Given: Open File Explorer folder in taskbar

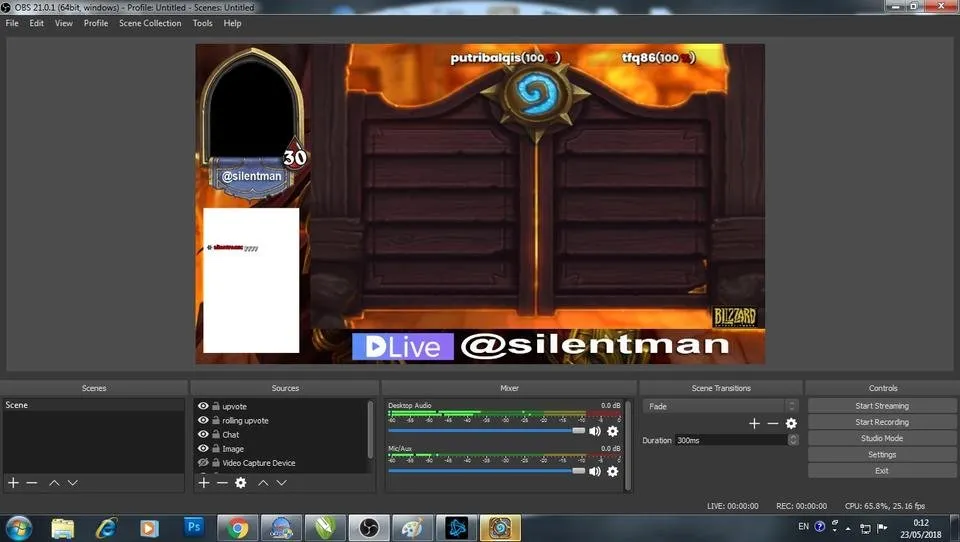Looking at the screenshot, I should 62,528.
